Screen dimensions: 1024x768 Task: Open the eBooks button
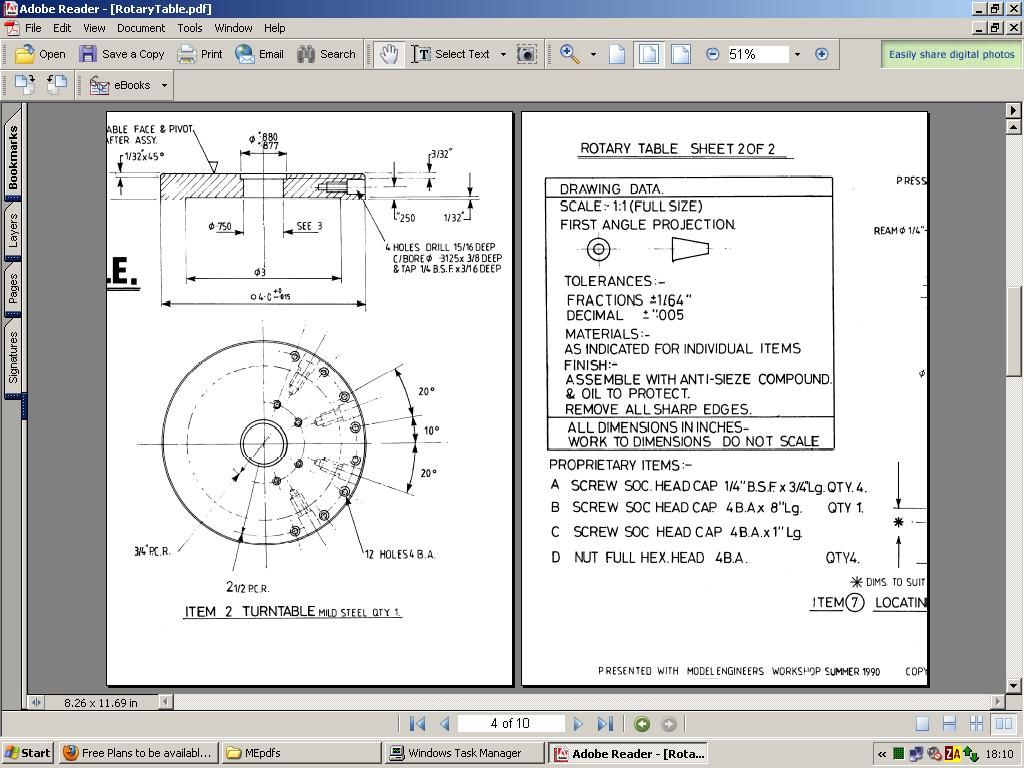120,85
